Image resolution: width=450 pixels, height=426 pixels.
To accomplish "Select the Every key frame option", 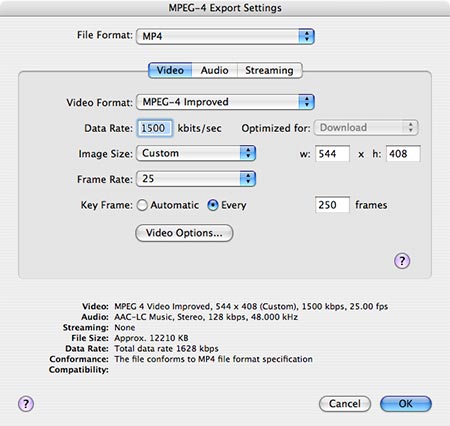I will [213, 205].
